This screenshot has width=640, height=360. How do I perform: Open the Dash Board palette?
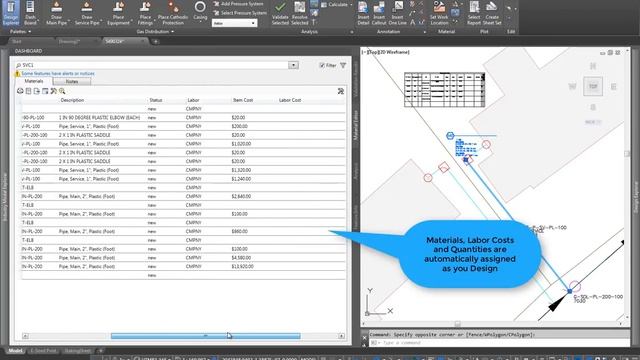click(30, 13)
